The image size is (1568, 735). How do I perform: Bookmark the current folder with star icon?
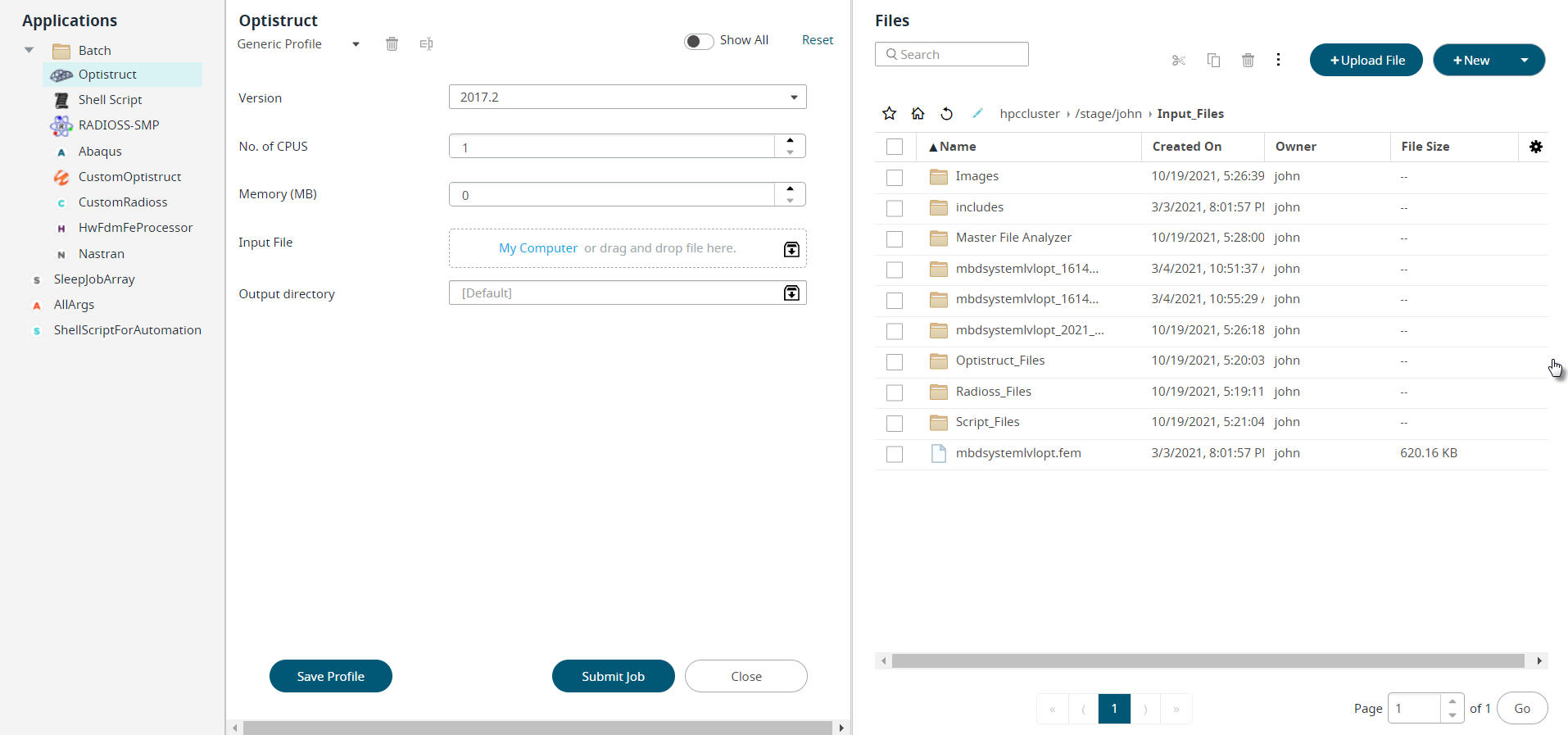click(889, 114)
